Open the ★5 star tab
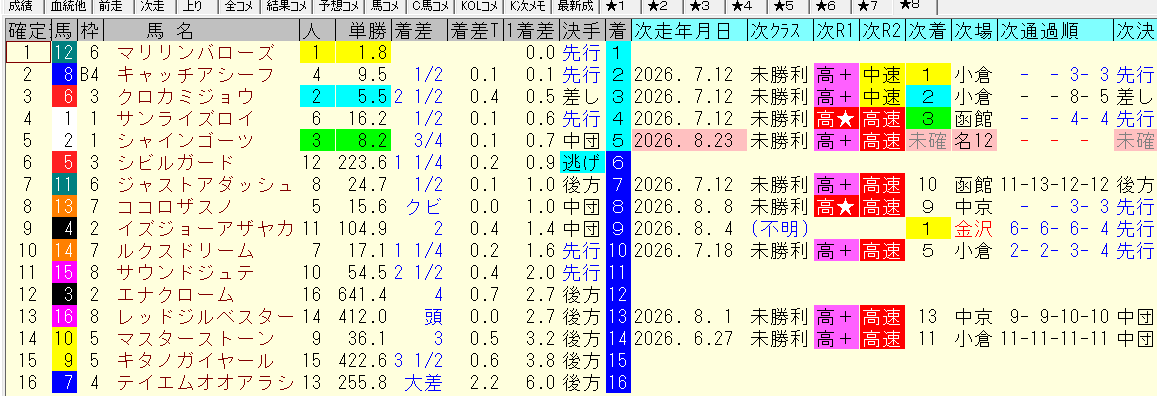The image size is (1157, 396). coord(785,7)
